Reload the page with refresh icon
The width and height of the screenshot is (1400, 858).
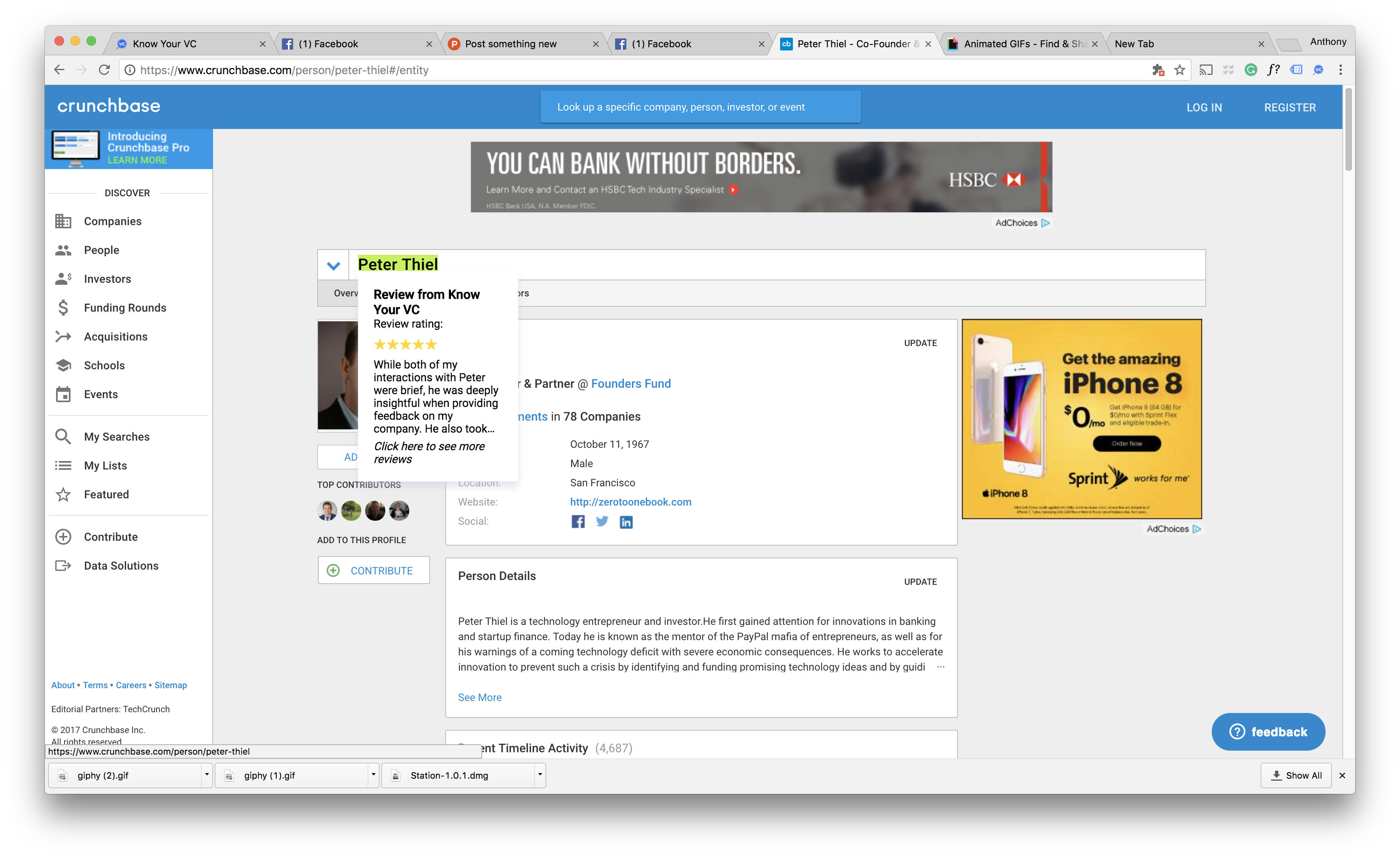tap(104, 70)
